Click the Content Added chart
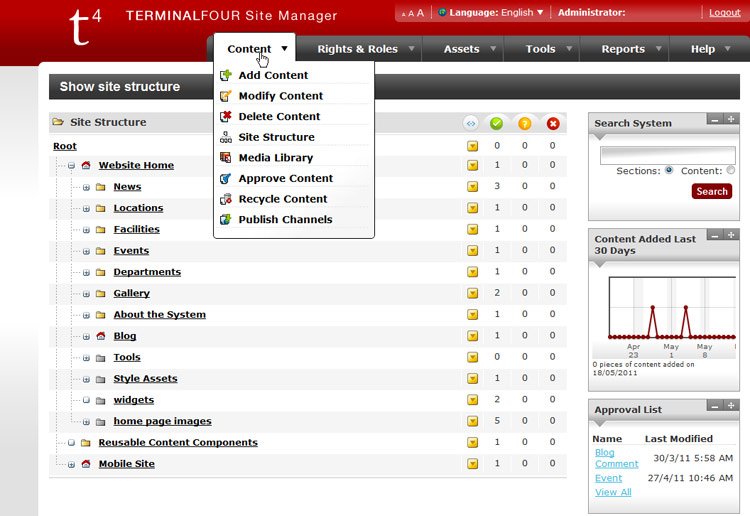The width and height of the screenshot is (750, 516). click(664, 308)
